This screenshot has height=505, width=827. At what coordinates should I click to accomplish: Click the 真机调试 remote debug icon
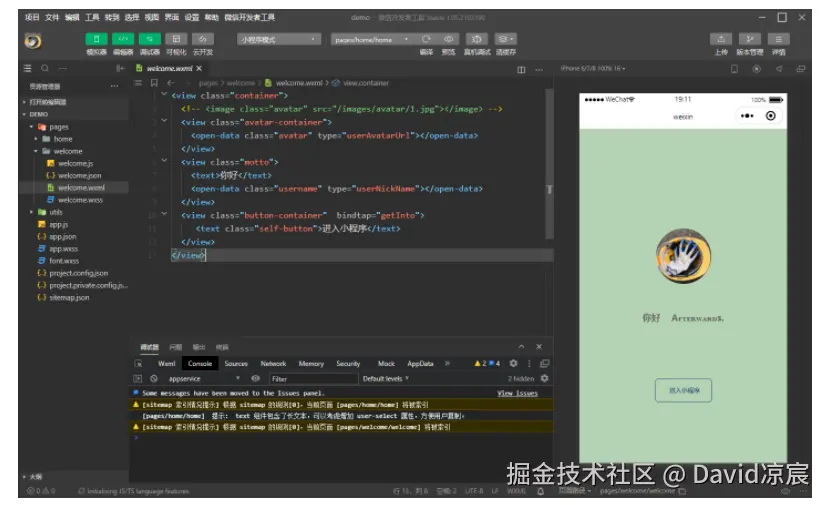coord(477,39)
